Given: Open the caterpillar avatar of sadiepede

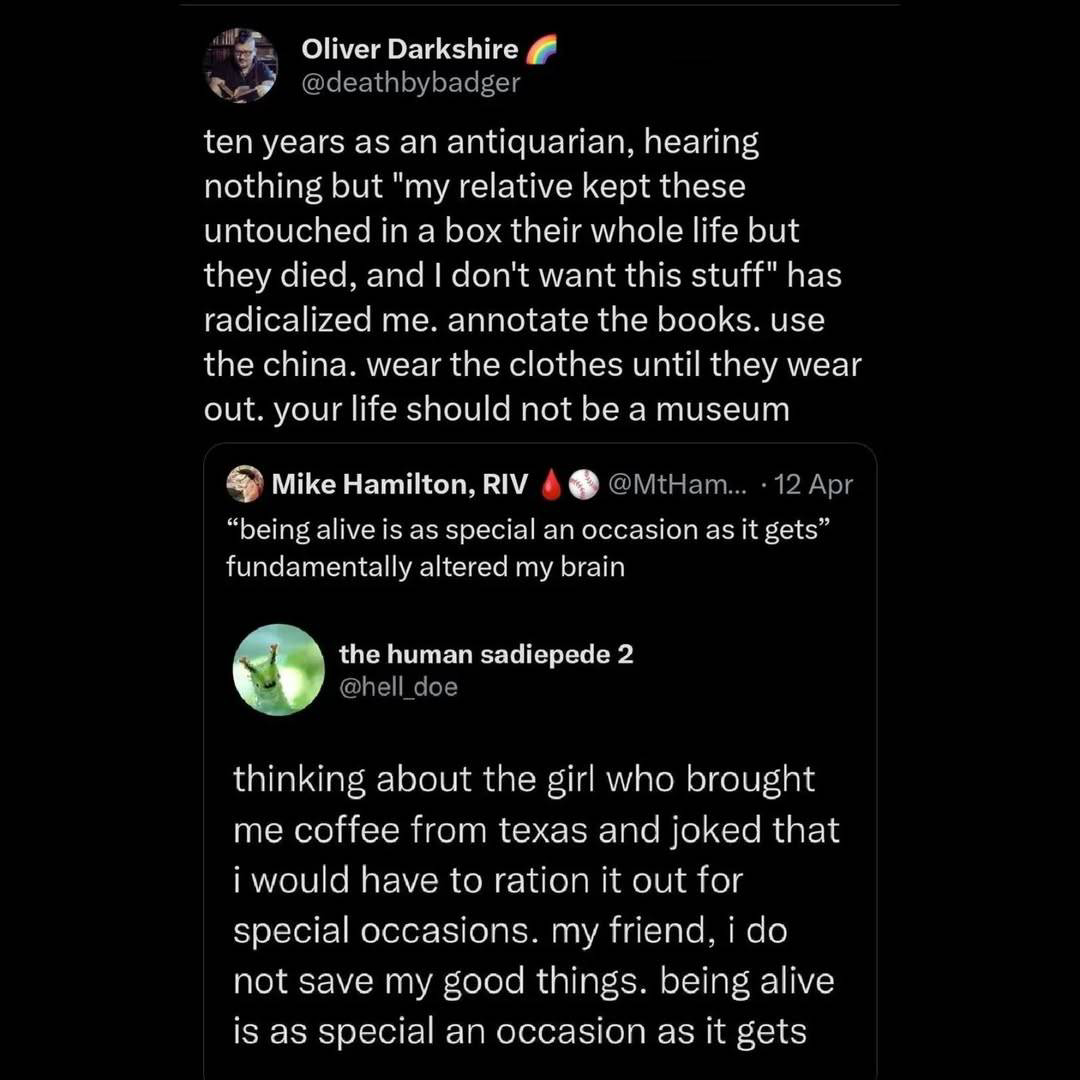Looking at the screenshot, I should click(278, 669).
